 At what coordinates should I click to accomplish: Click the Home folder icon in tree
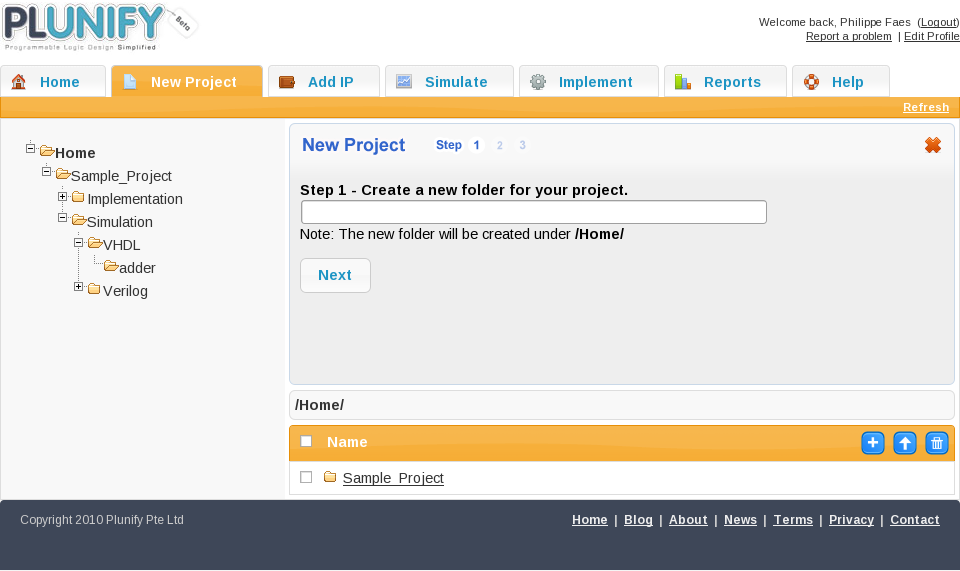coord(47,151)
